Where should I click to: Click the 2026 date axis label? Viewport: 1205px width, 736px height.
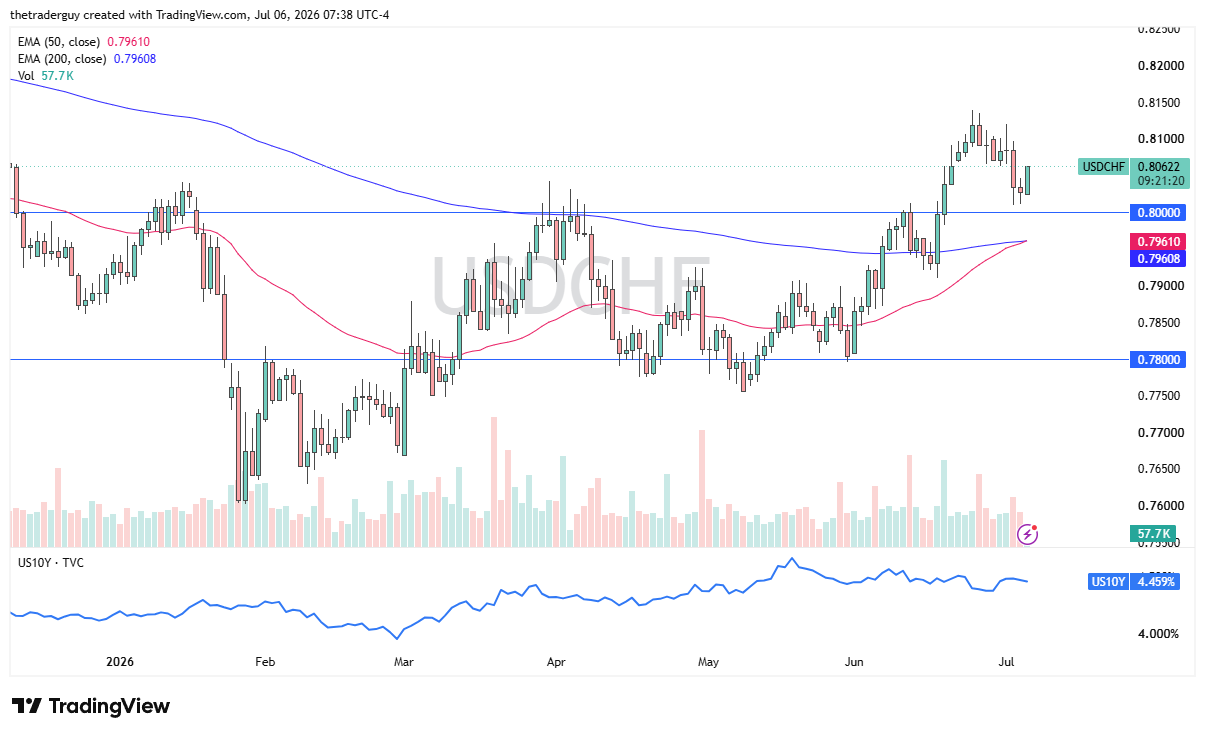click(120, 662)
